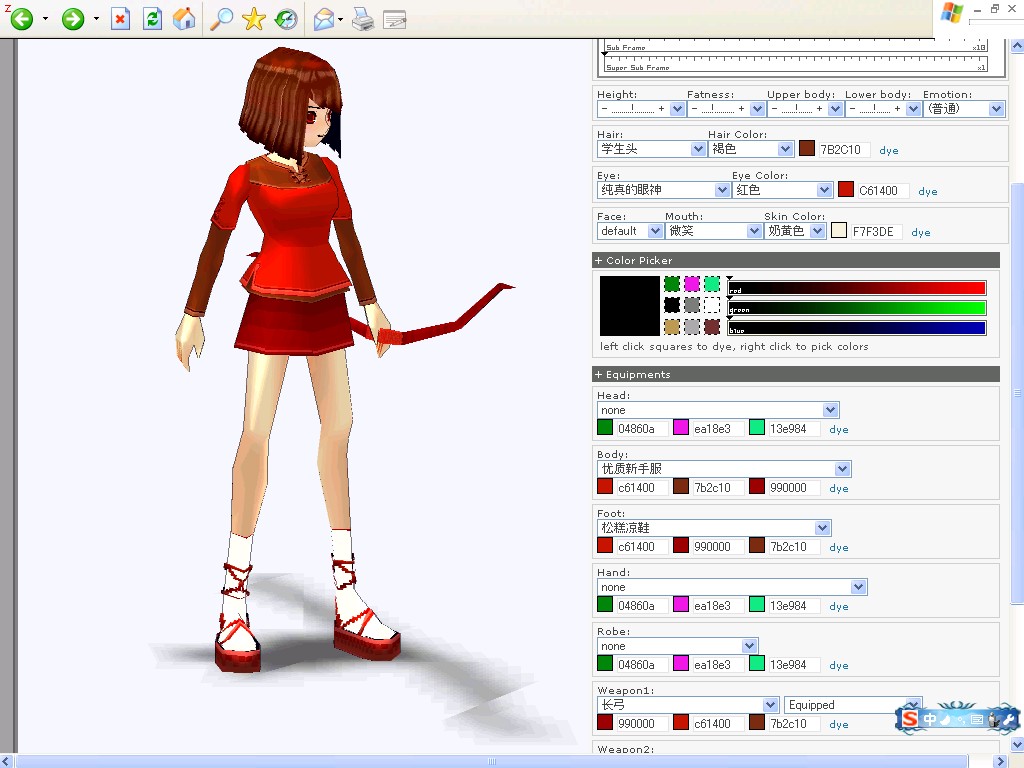This screenshot has height=768, width=1024.
Task: Click the green slider in Color Picker
Action: coord(857,308)
